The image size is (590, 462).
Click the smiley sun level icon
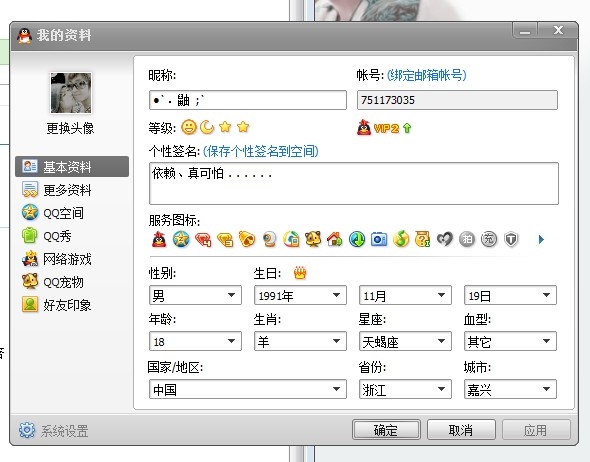[189, 127]
